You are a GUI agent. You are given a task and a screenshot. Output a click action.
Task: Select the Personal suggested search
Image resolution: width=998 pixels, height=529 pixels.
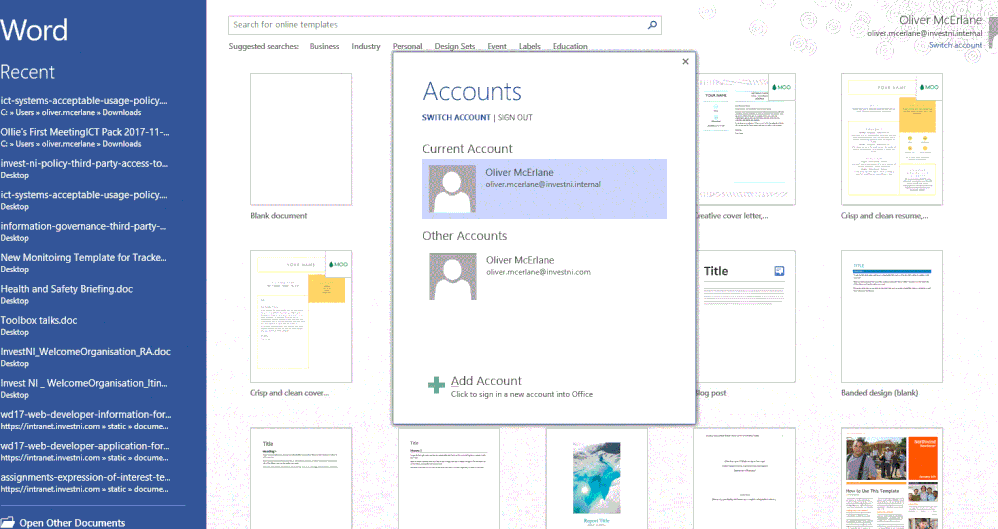point(407,46)
